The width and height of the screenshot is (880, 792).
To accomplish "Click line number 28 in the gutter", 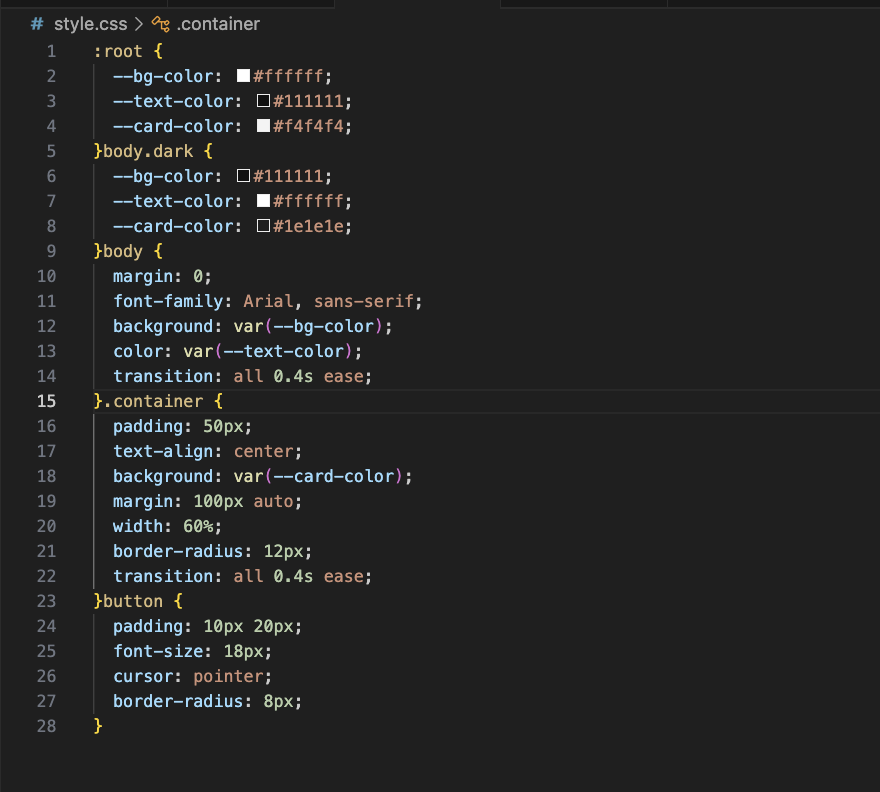I will pyautogui.click(x=46, y=726).
